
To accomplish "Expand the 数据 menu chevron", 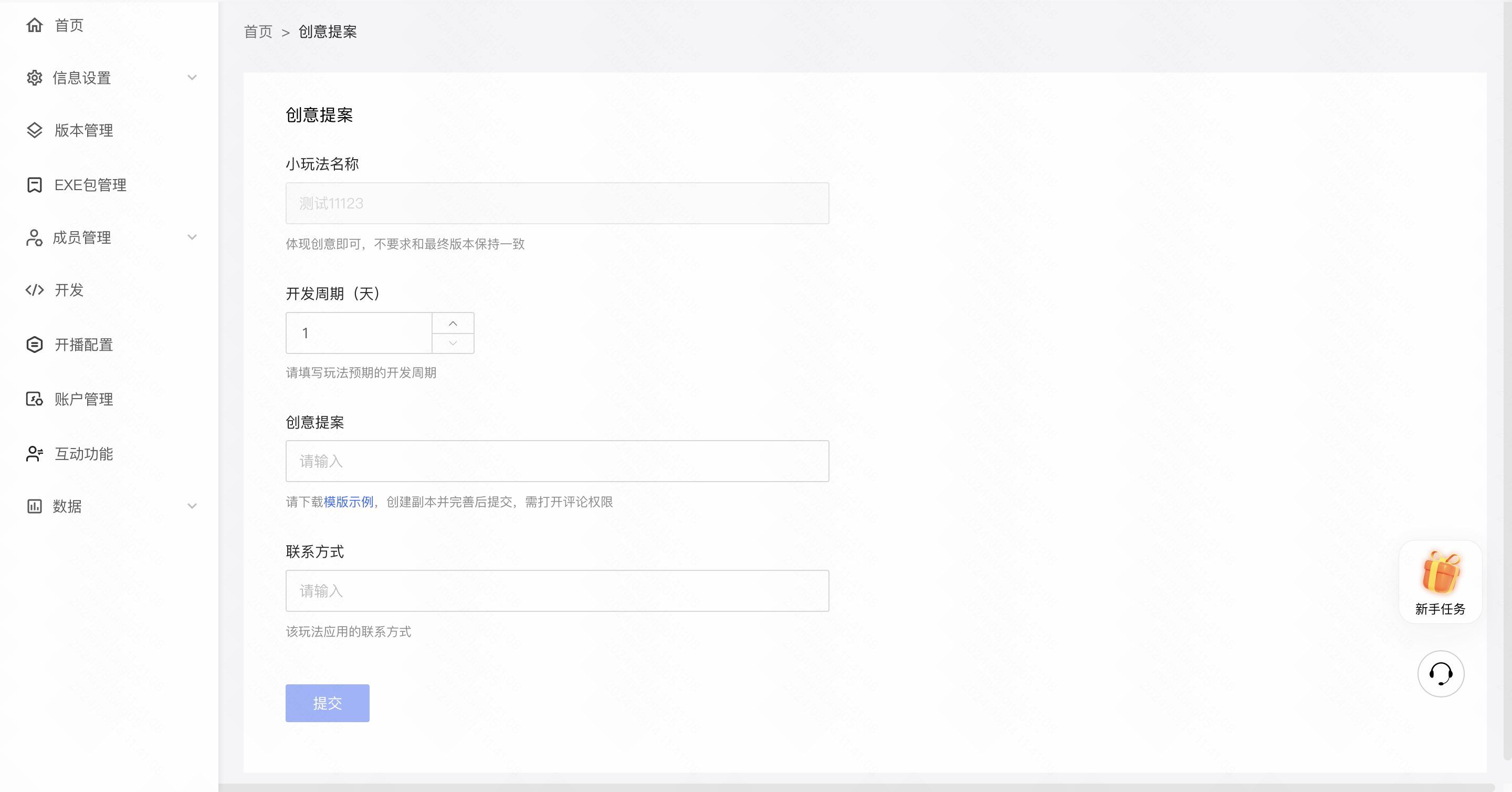I will click(192, 506).
